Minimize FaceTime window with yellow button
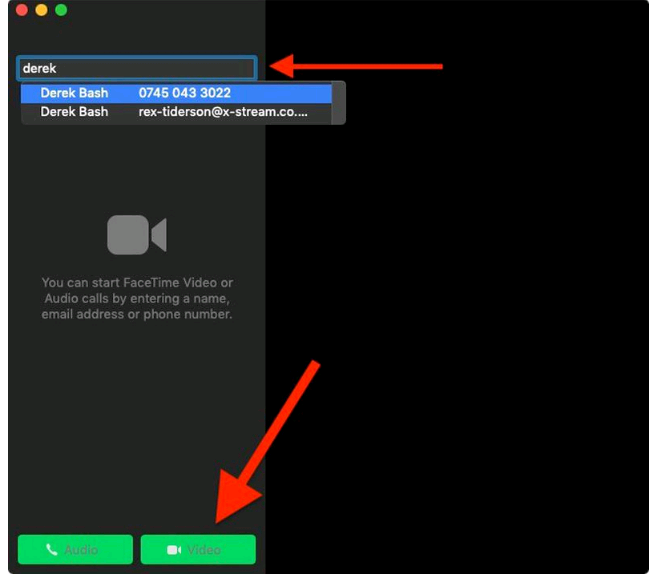This screenshot has width=651, height=577. pyautogui.click(x=41, y=10)
